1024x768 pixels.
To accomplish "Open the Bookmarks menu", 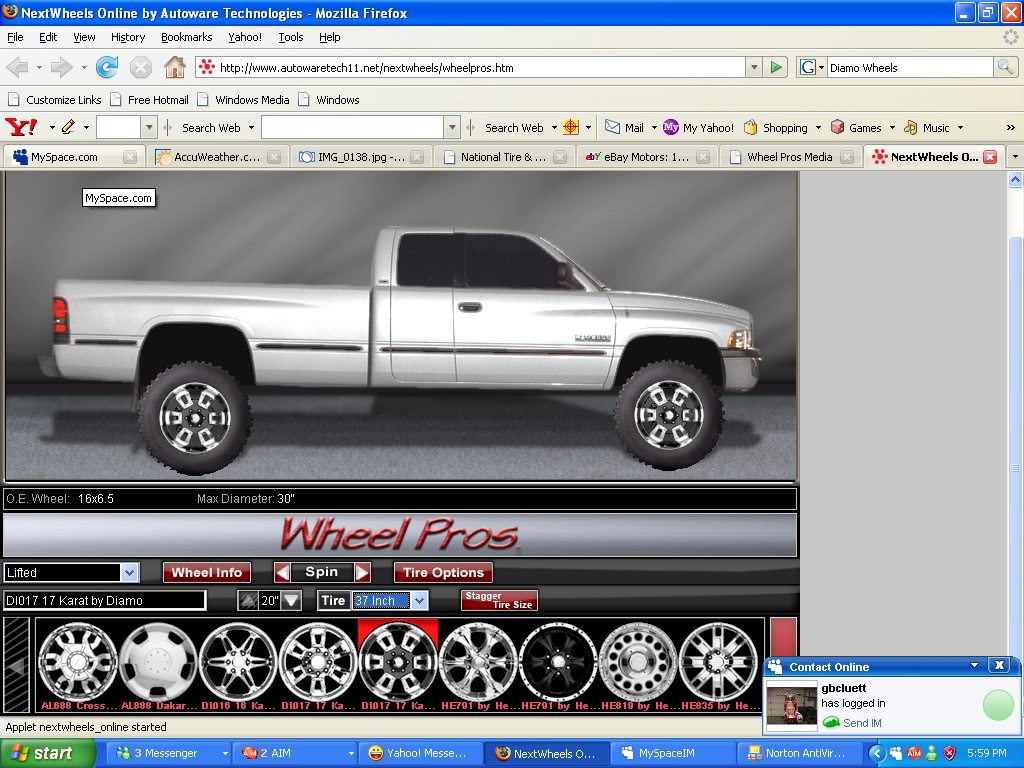I will click(x=186, y=37).
